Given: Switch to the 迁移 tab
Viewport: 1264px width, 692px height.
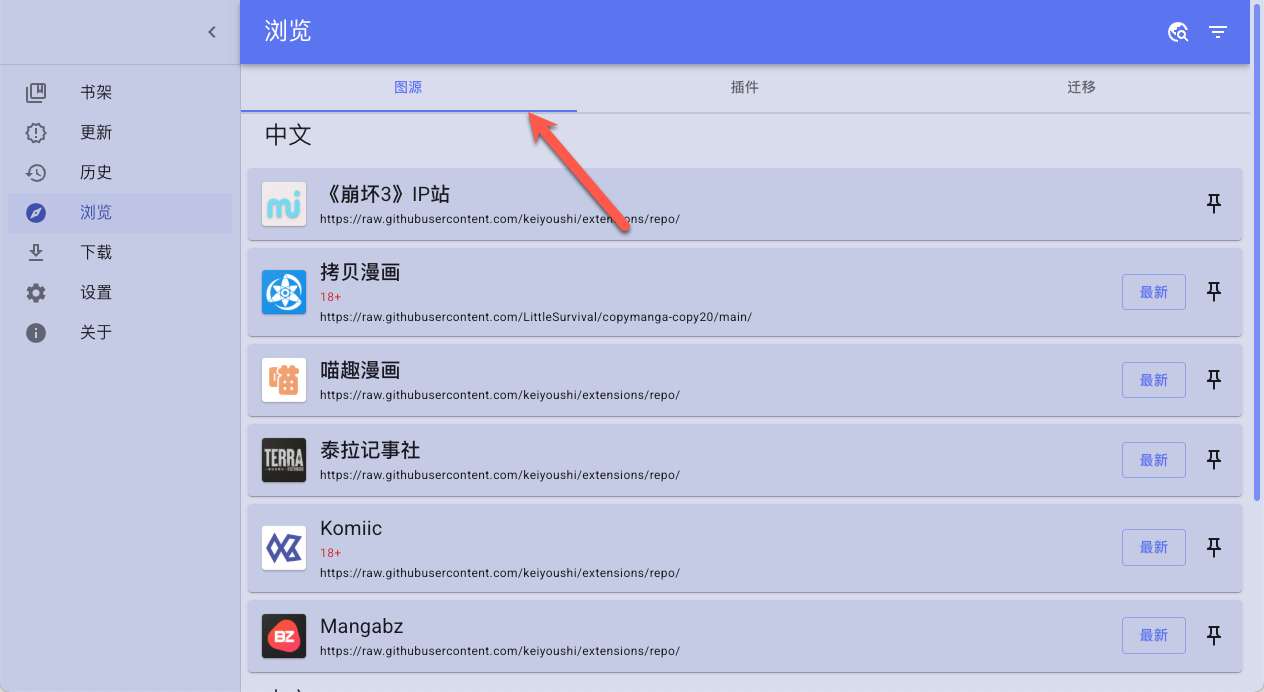Looking at the screenshot, I should click(1081, 88).
